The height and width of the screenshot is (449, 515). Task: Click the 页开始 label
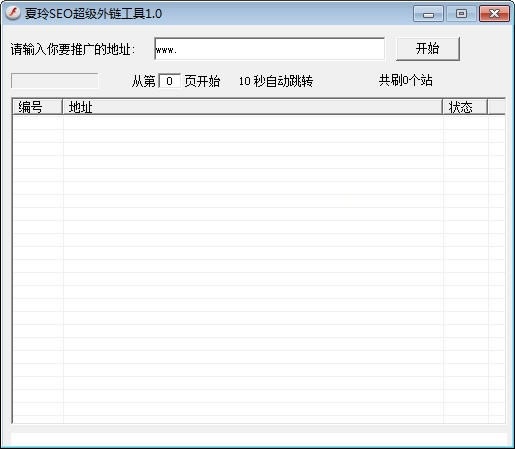click(202, 81)
